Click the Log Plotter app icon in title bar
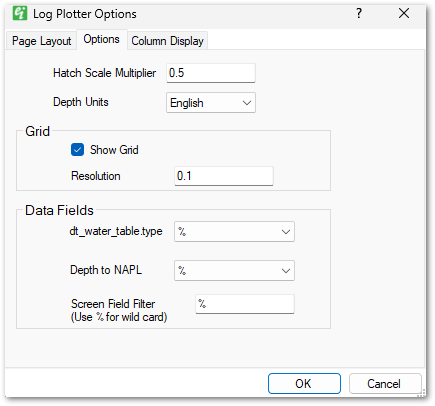Screen dimensions: 435x406 coord(20,13)
